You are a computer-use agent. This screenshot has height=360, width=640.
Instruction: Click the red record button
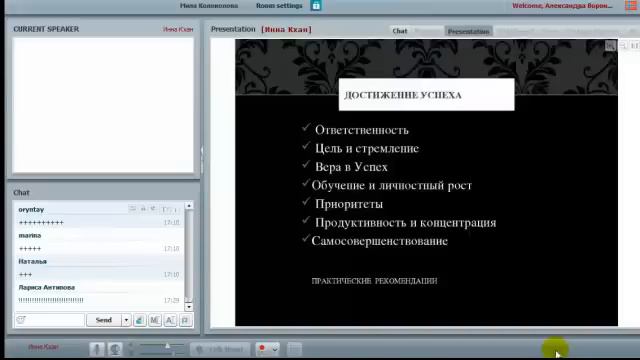coord(262,348)
